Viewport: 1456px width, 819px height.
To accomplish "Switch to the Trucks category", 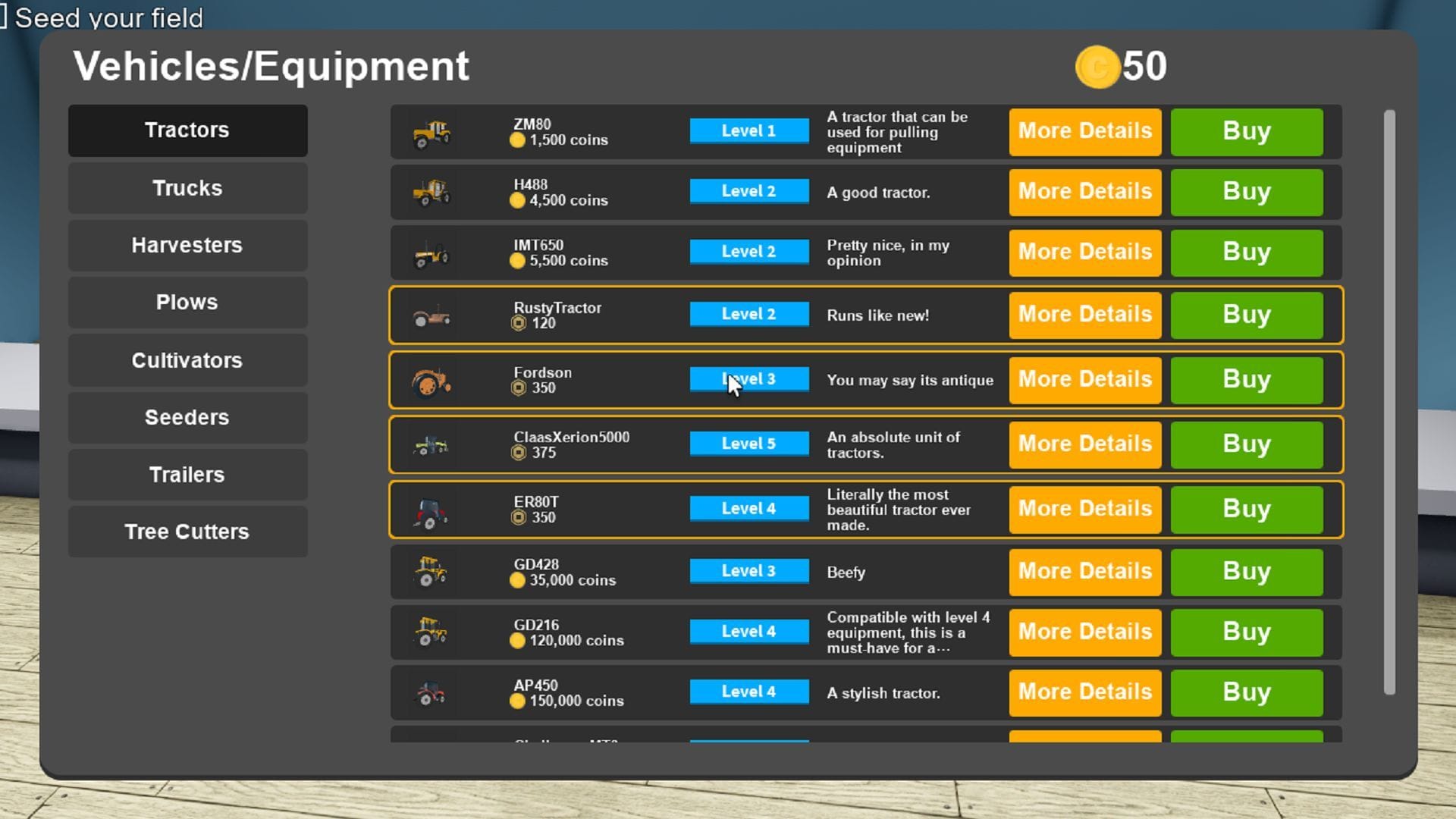I will tap(187, 188).
